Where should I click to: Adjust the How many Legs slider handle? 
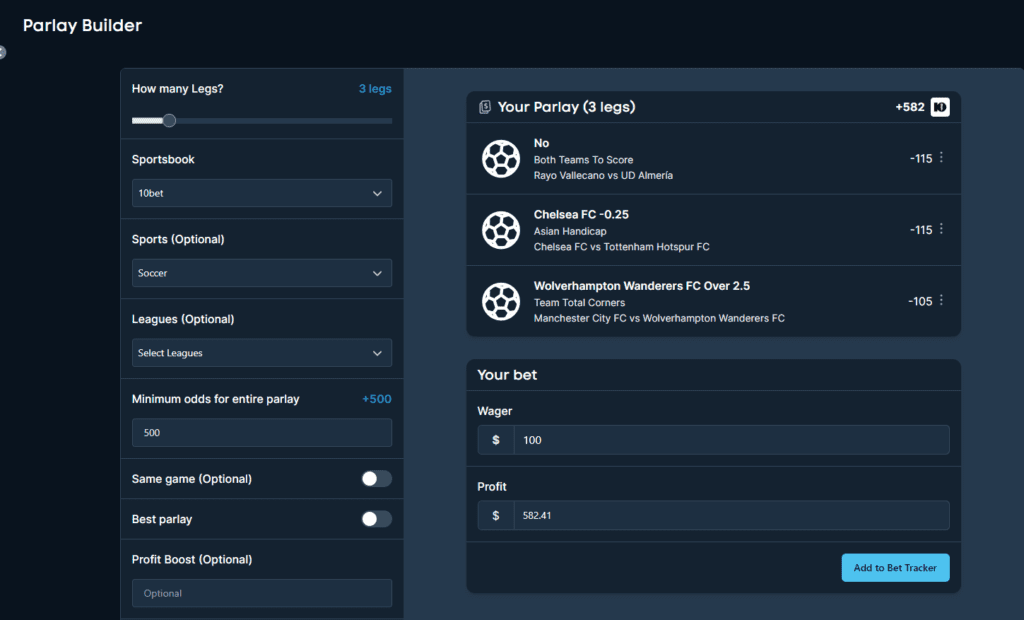(x=169, y=120)
